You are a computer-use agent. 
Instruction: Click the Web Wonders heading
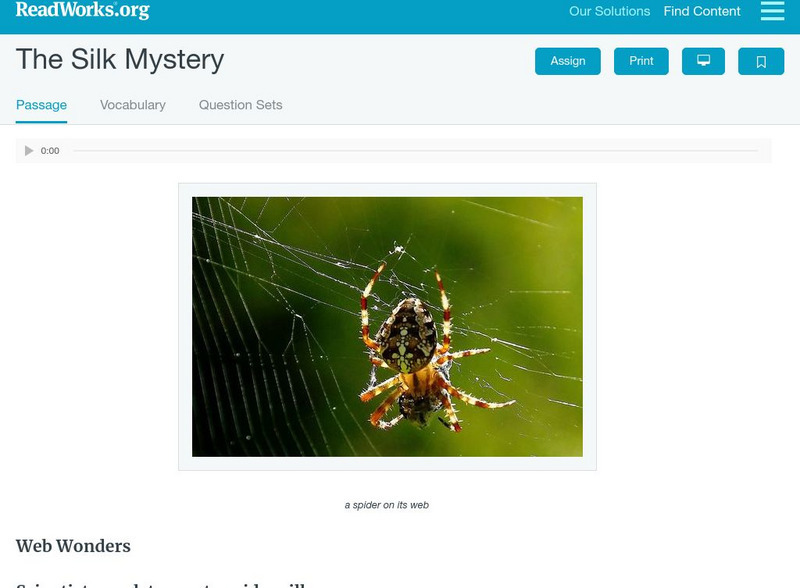pos(73,546)
